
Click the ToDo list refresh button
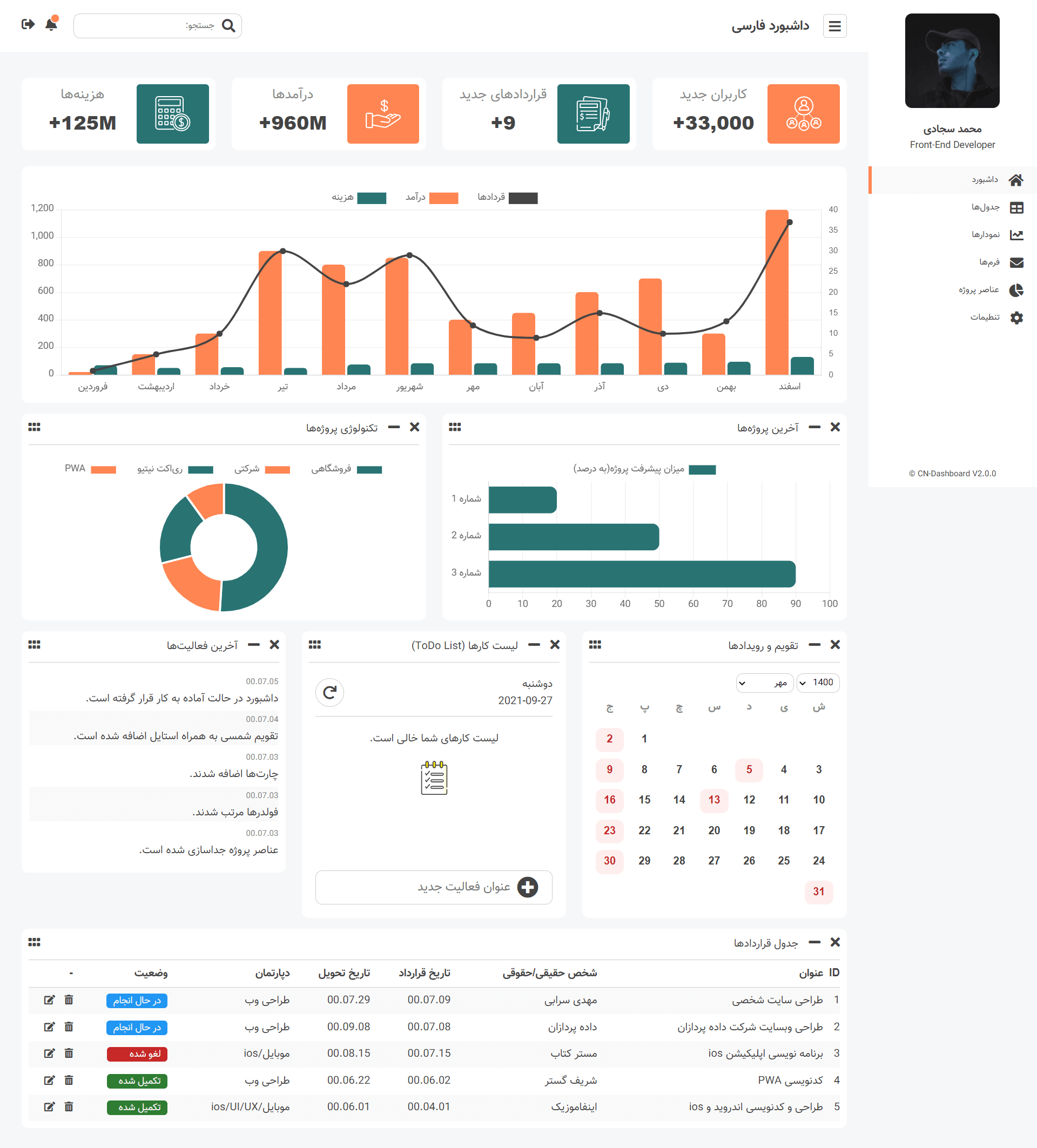pyautogui.click(x=329, y=692)
